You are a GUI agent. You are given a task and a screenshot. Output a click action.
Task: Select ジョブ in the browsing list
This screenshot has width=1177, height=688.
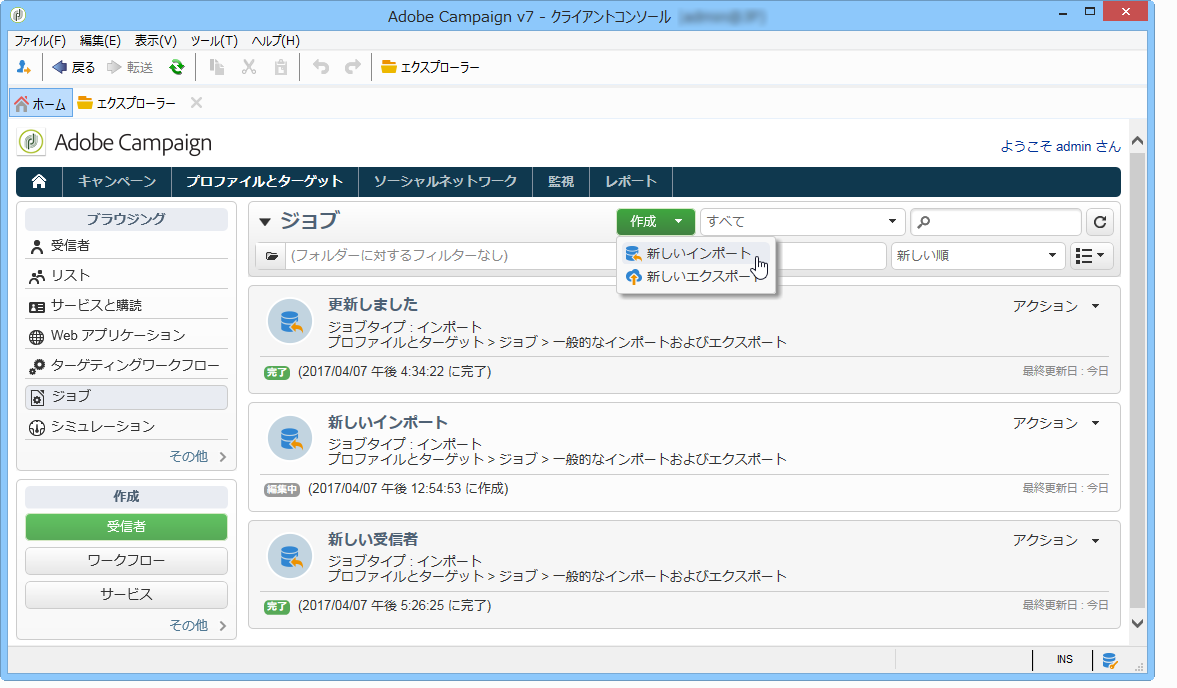pyautogui.click(x=126, y=397)
